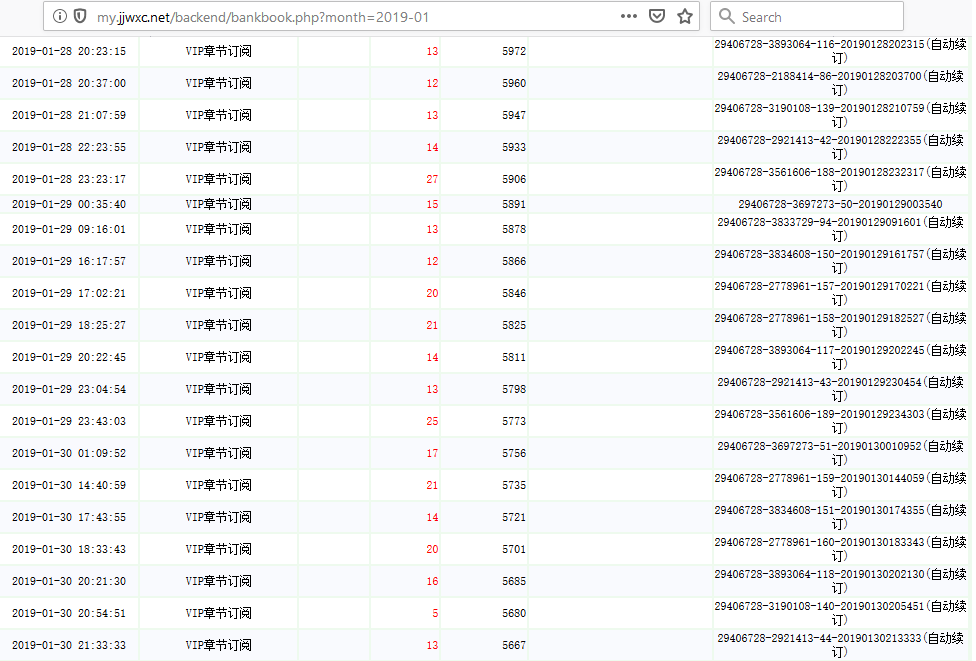The height and width of the screenshot is (661, 976).
Task: Select timestamp 2019-01-29 23:43:03
Action: pyautogui.click(x=69, y=421)
